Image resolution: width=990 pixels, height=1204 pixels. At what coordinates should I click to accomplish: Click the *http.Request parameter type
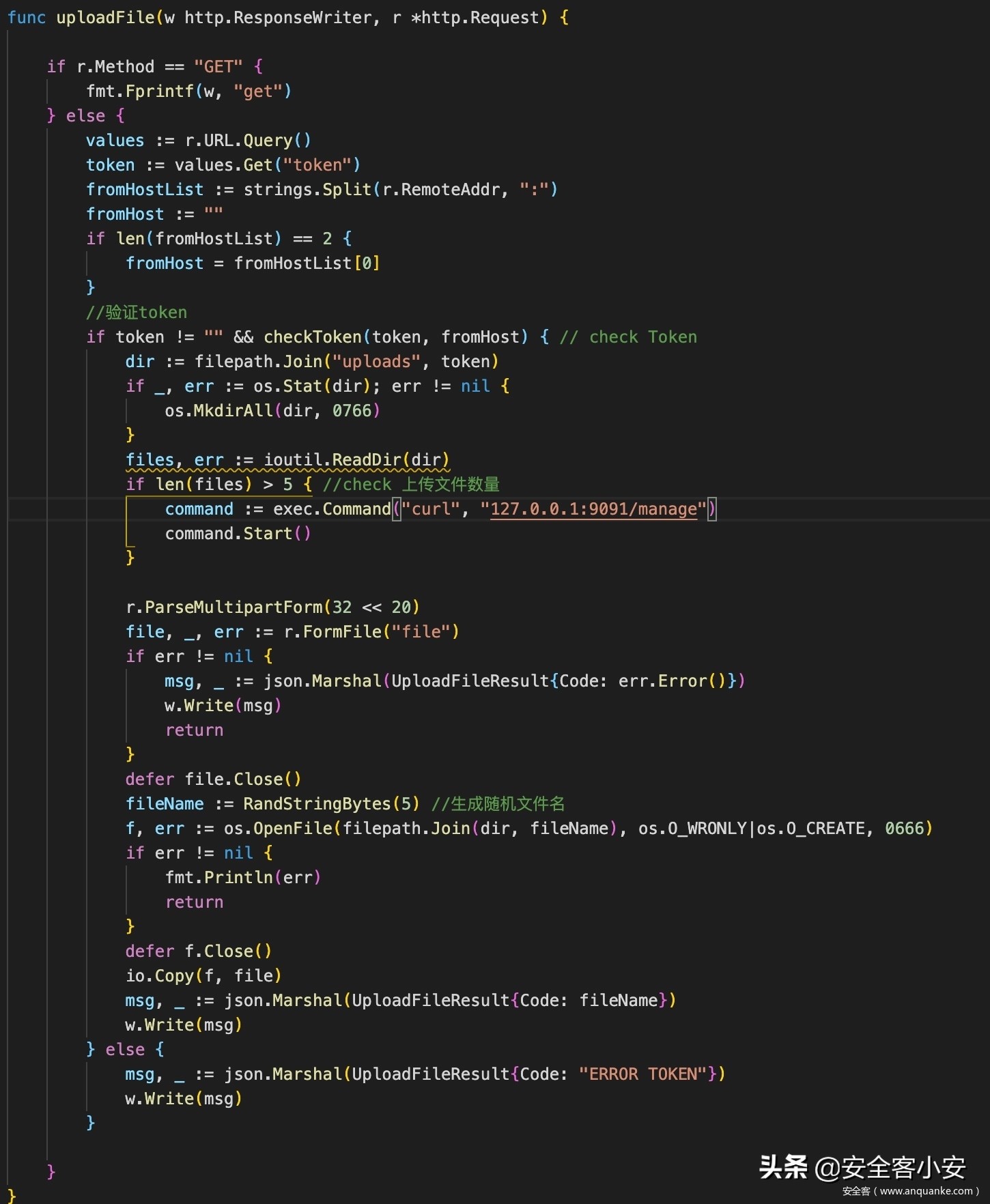coord(475,18)
